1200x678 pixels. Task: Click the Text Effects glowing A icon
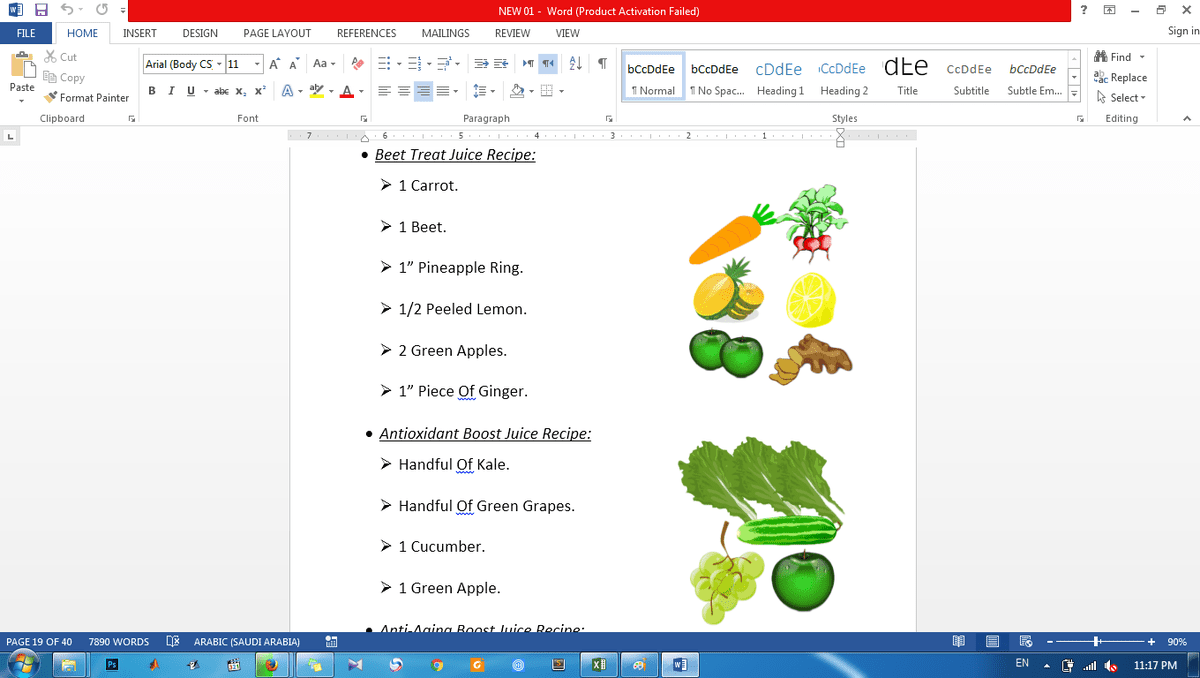(x=287, y=91)
